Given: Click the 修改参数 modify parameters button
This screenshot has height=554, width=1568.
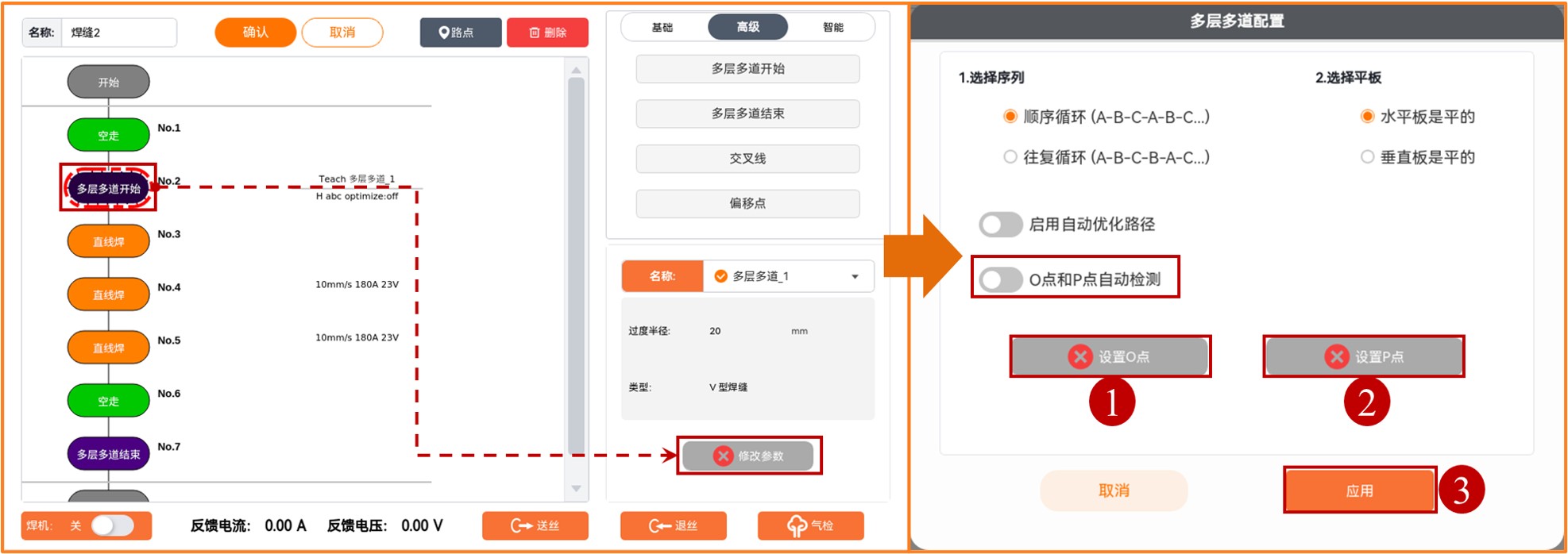Looking at the screenshot, I should 748,456.
